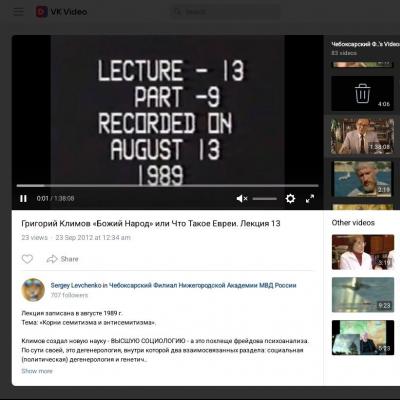Open Sergey Levchenko's profile link
The height and width of the screenshot is (400, 400).
[x=76, y=285]
